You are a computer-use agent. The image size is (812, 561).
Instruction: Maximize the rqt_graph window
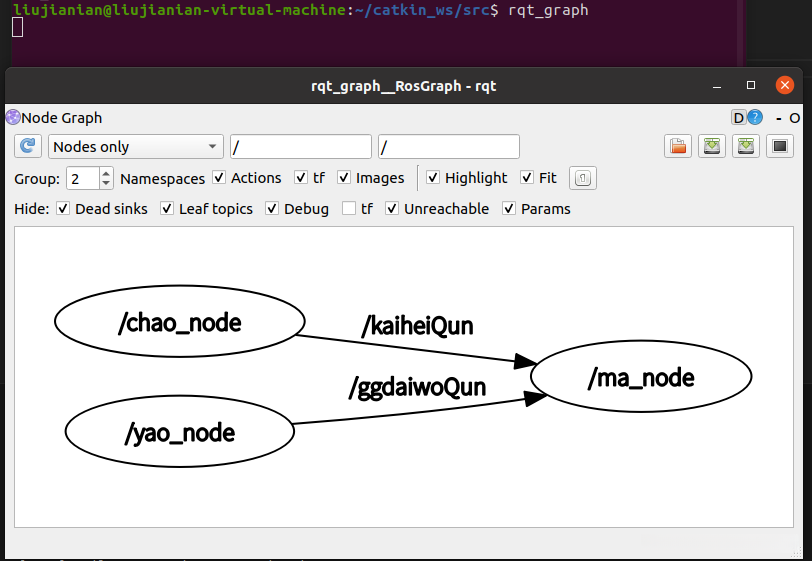coord(751,85)
